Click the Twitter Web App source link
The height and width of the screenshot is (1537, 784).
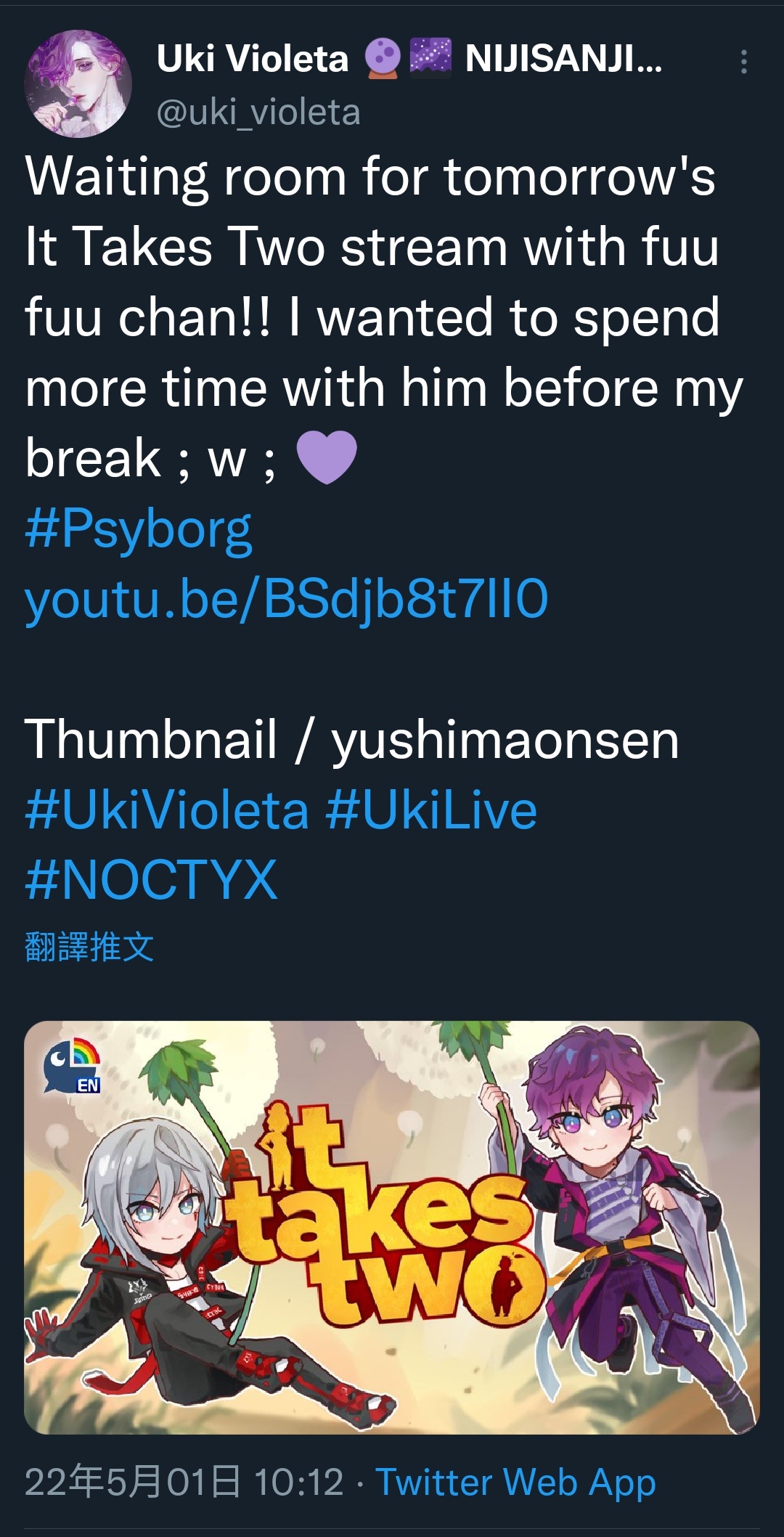[516, 1482]
